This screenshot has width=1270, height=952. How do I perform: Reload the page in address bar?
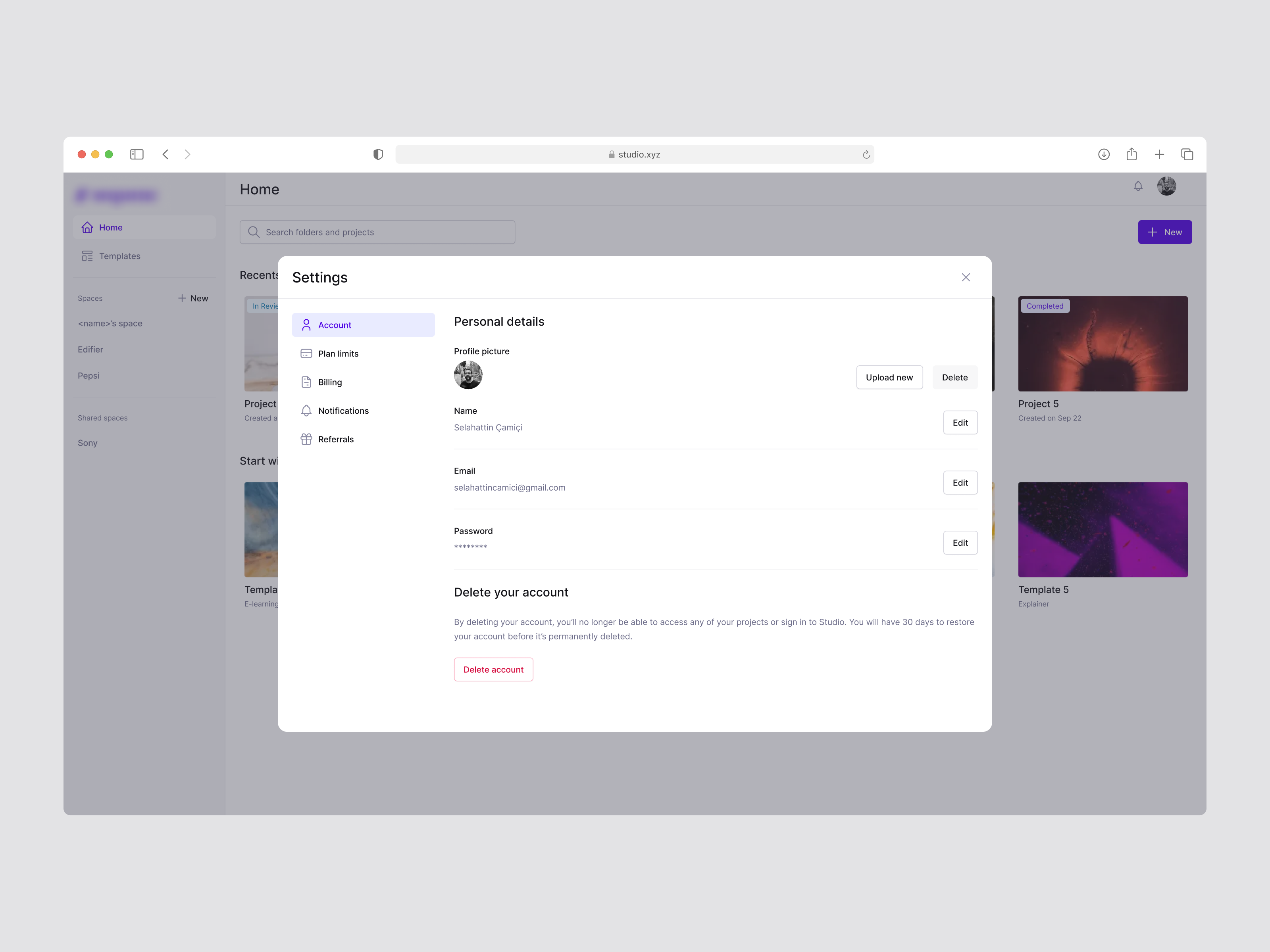[866, 154]
